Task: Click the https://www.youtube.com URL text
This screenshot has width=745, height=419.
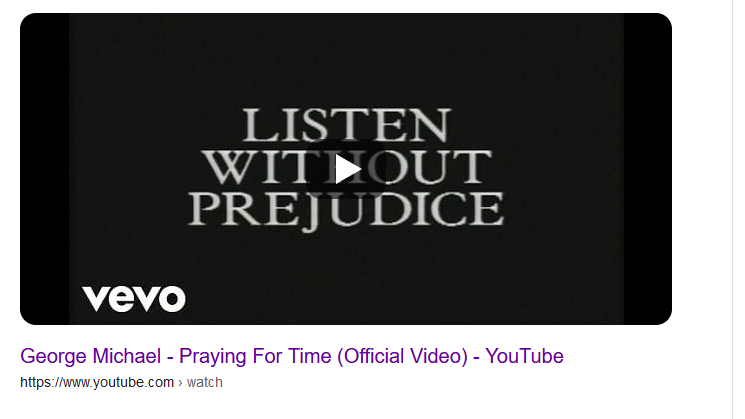Action: click(x=97, y=382)
